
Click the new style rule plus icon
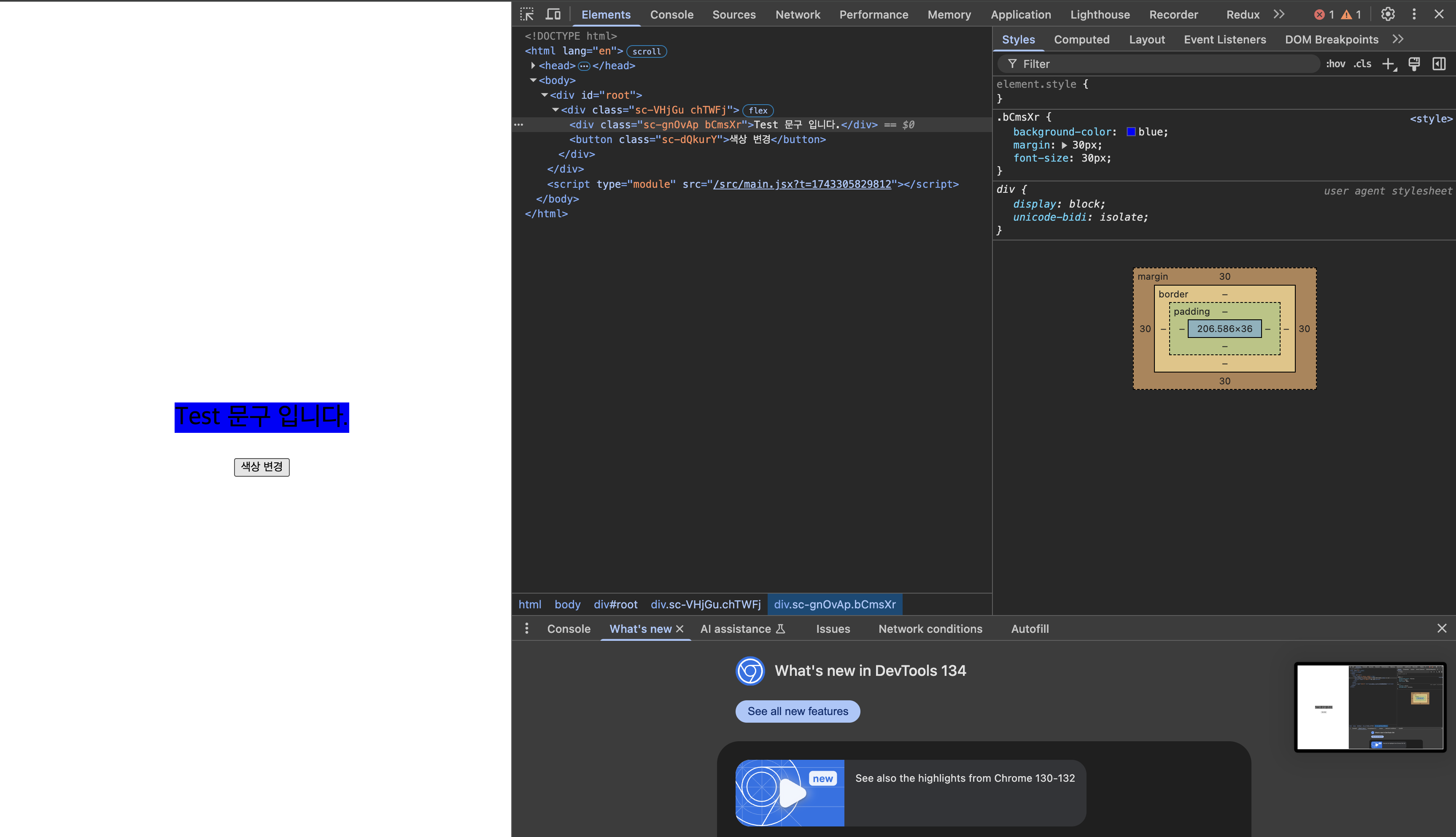click(1388, 64)
